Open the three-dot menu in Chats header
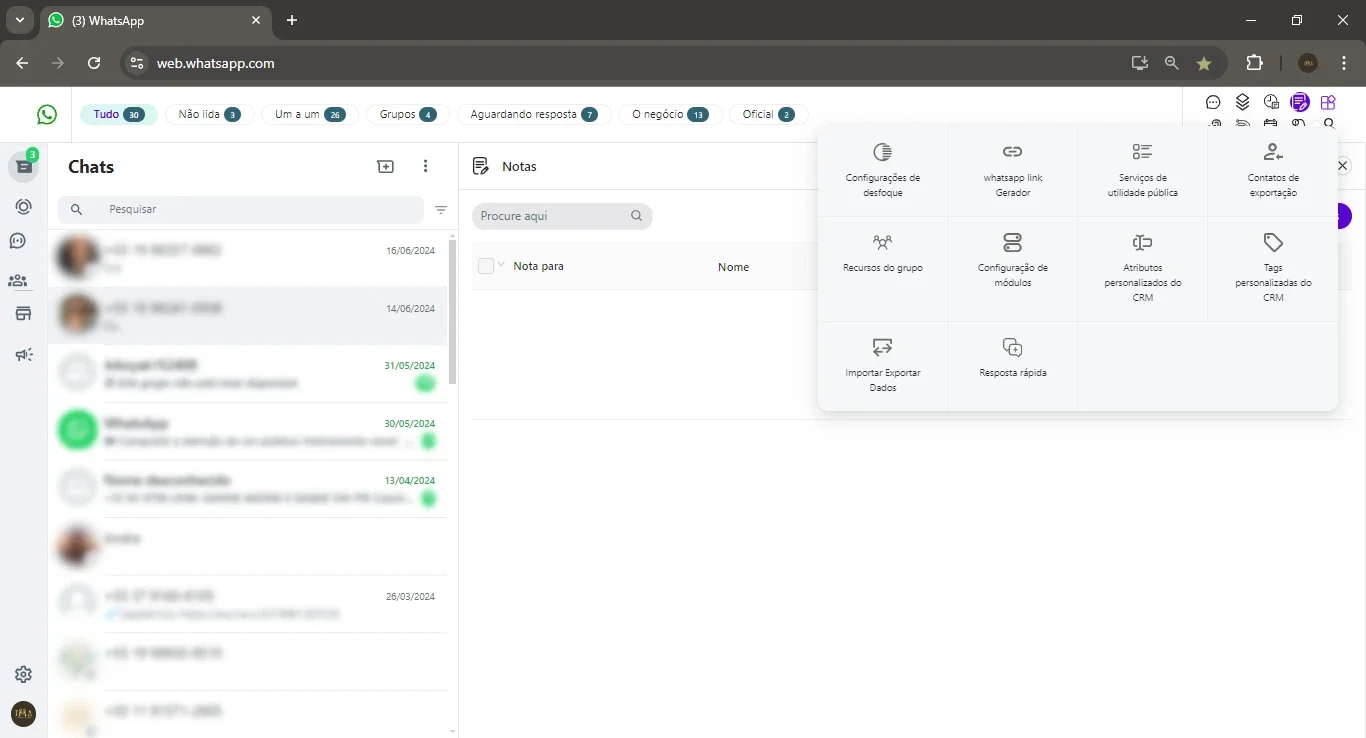 pos(426,167)
